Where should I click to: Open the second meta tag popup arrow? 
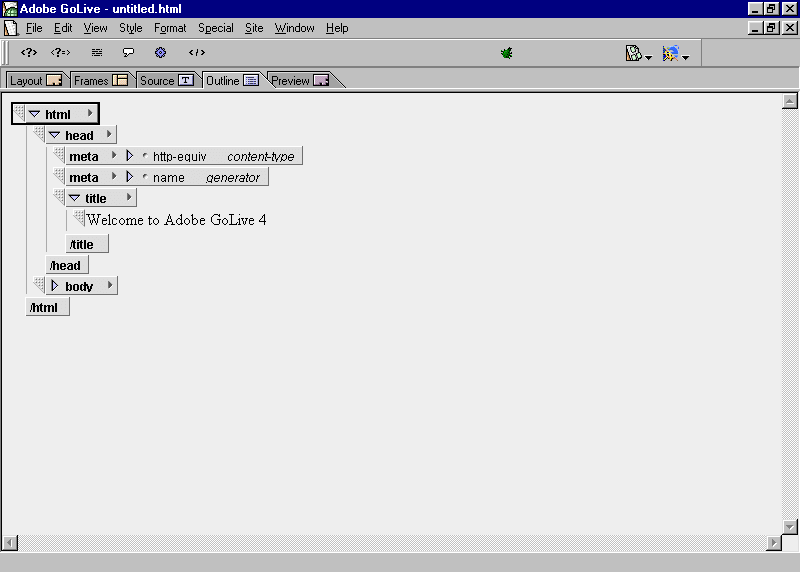click(114, 176)
